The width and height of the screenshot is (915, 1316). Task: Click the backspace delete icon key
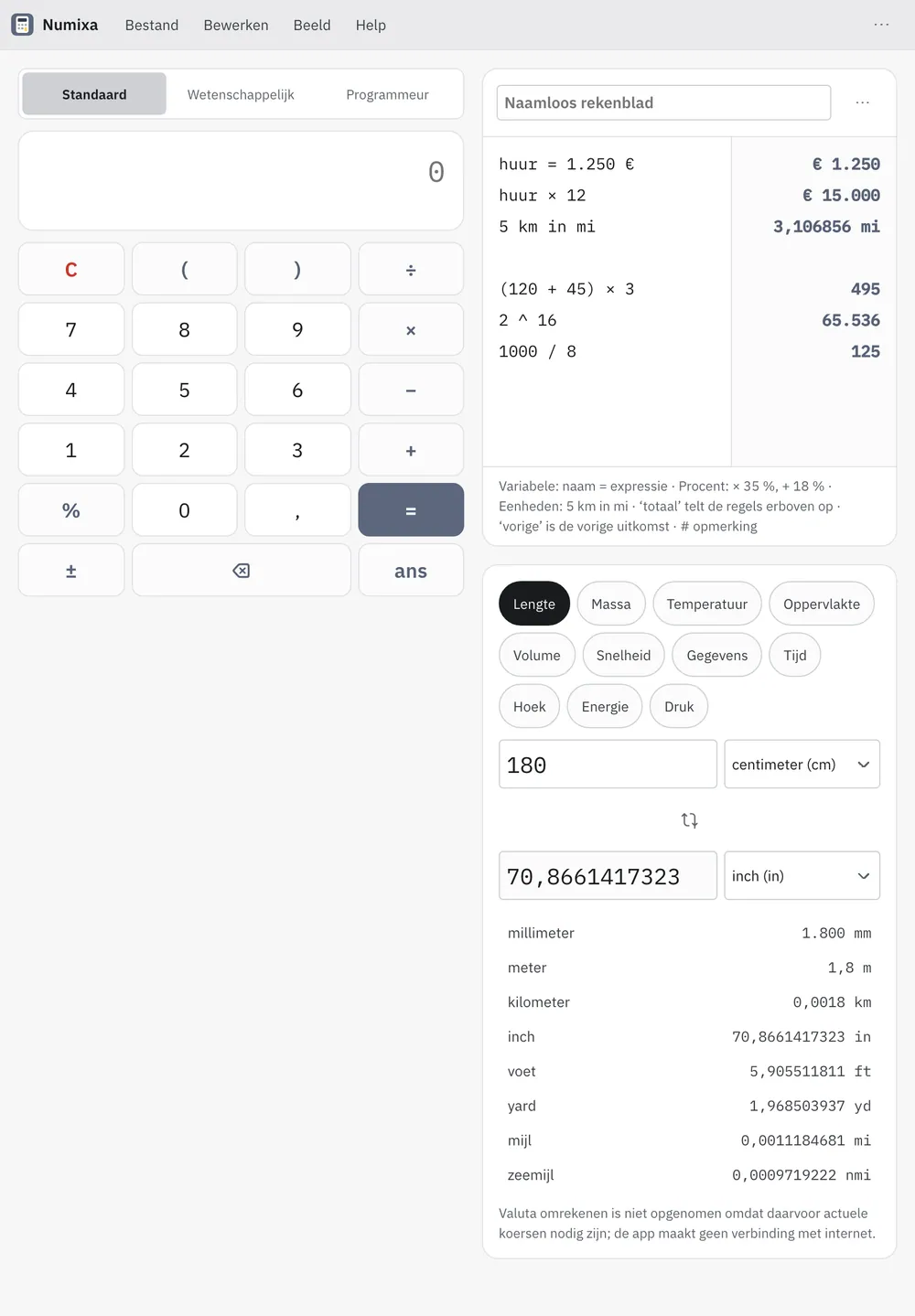(242, 571)
